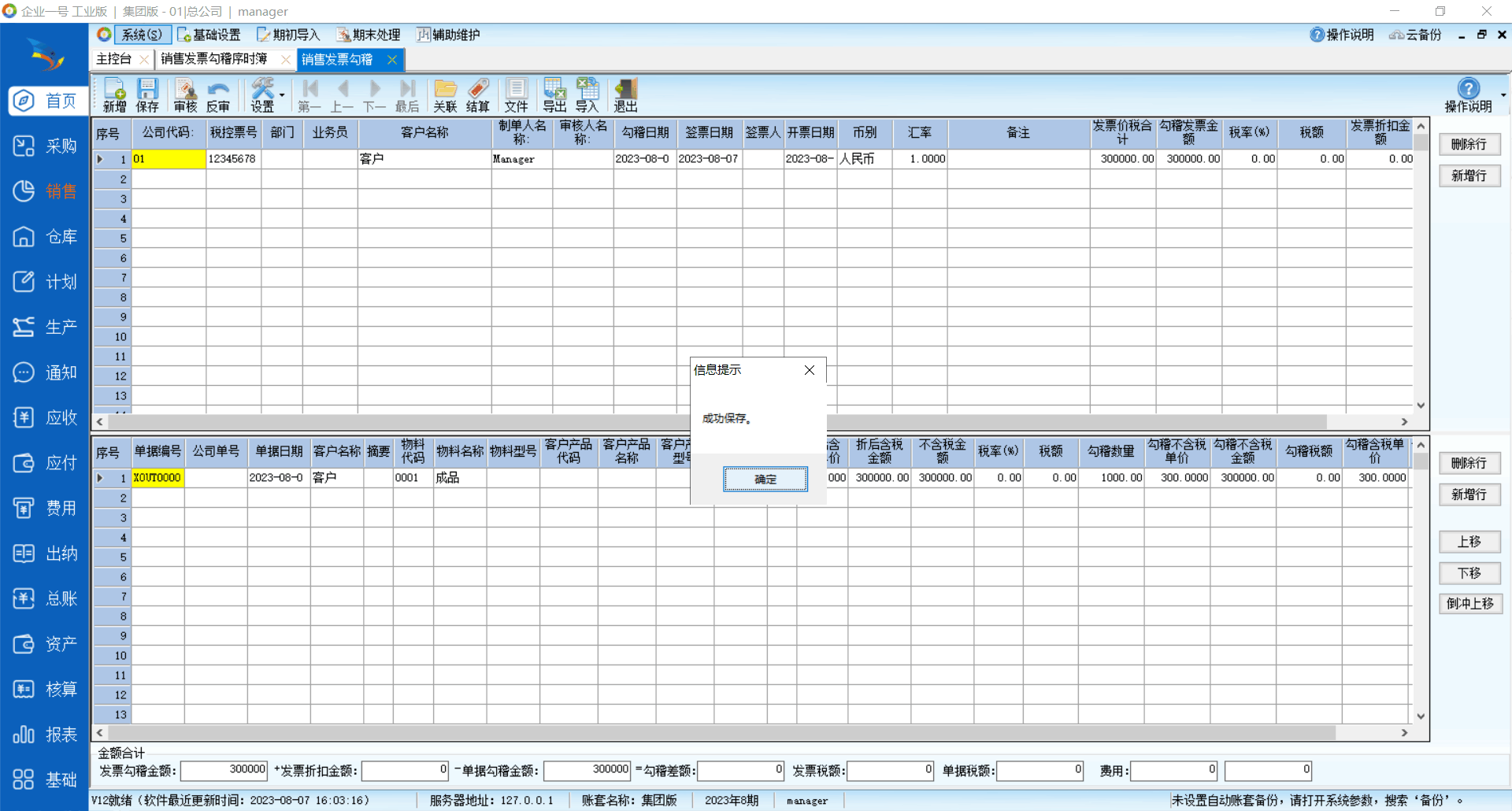The height and width of the screenshot is (811, 1512).
Task: Open the 销售 module in sidebar
Action: click(45, 191)
